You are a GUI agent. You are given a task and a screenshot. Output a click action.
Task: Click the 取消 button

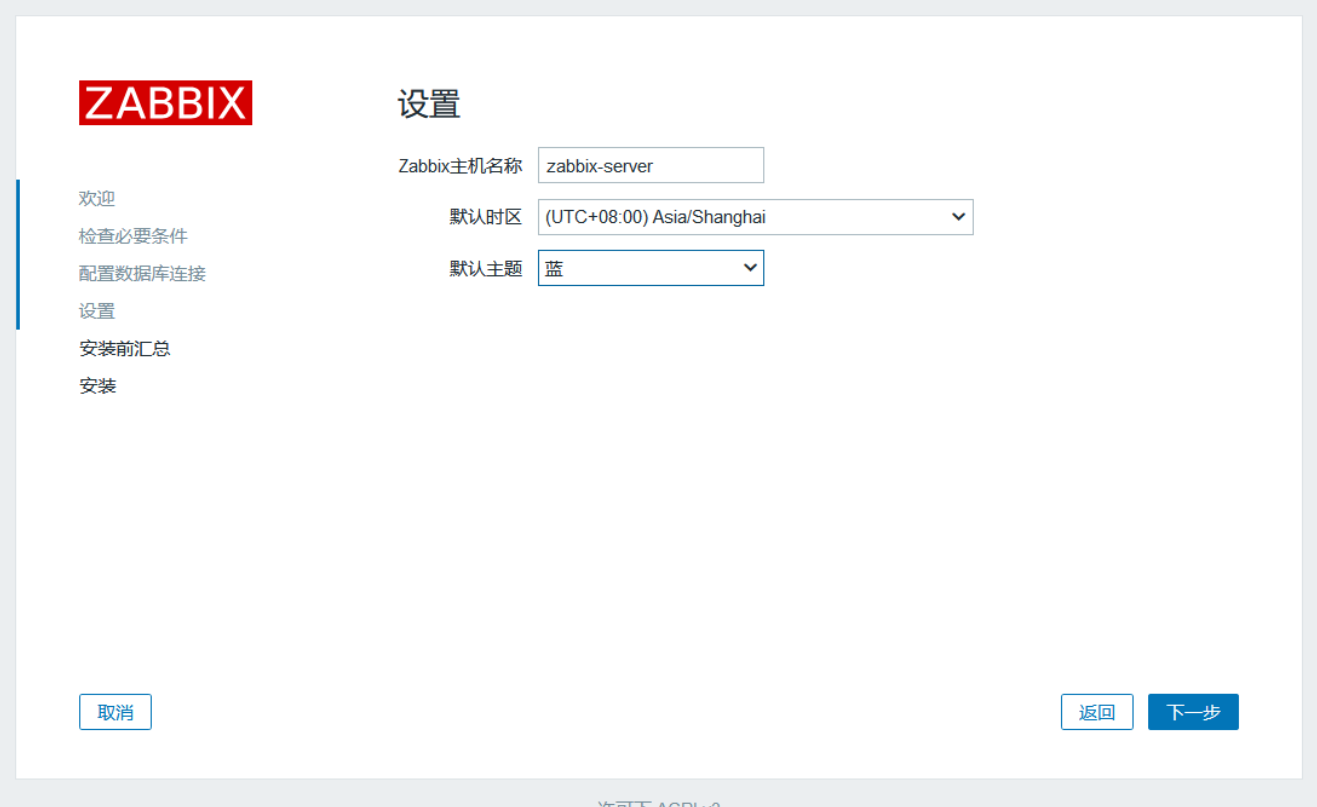coord(115,712)
